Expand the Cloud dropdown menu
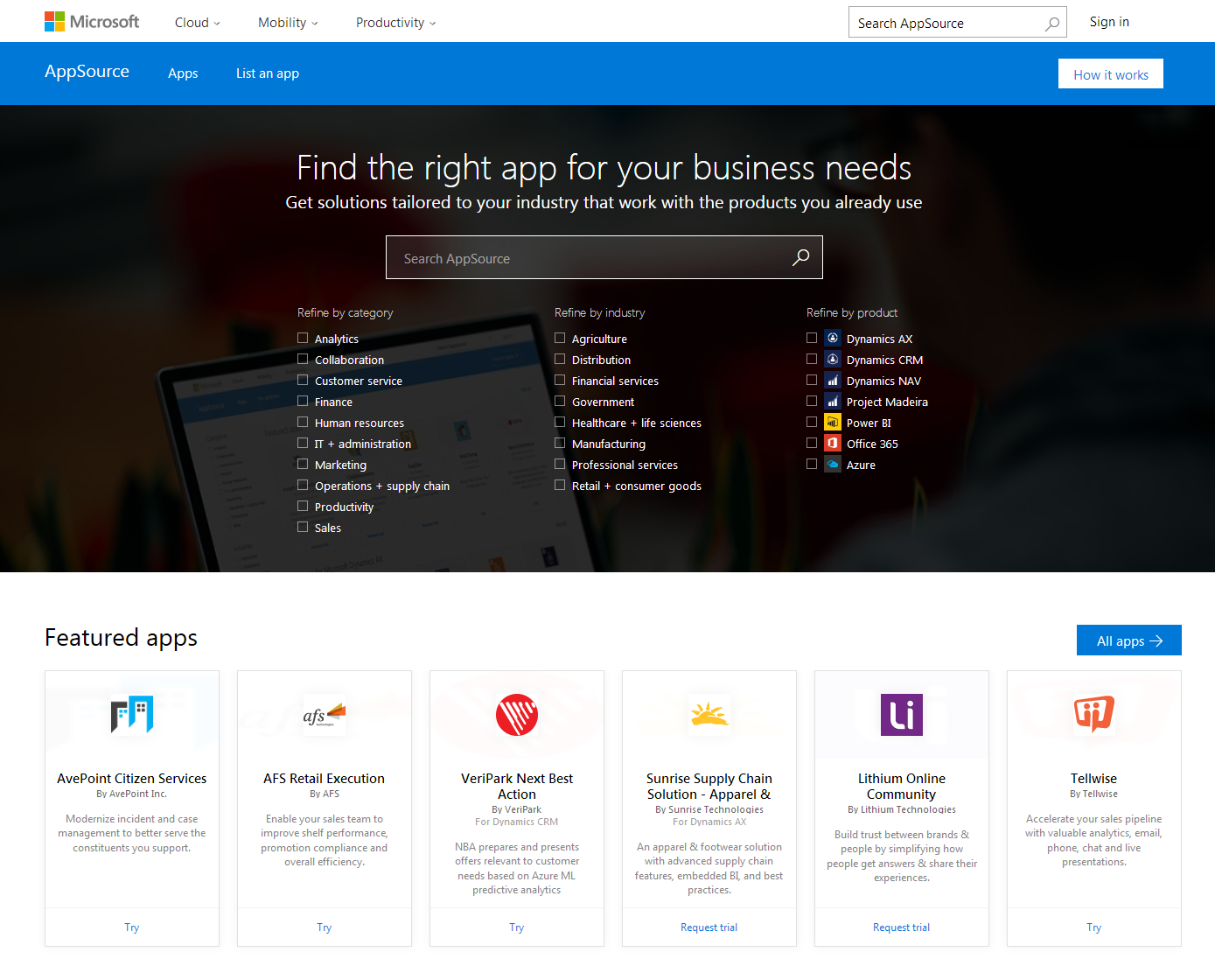The image size is (1215, 980). 198,23
